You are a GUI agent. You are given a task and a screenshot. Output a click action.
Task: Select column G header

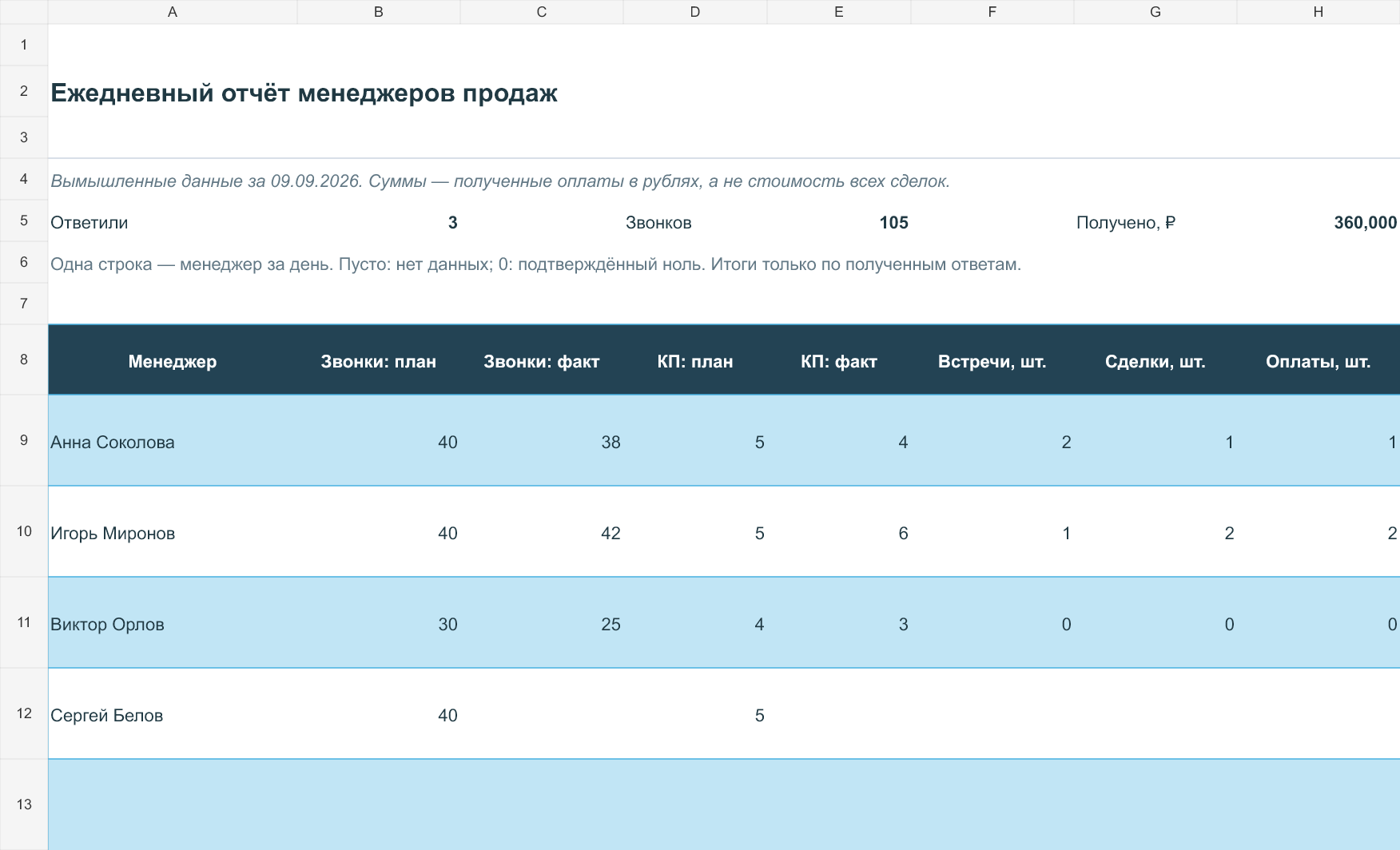1155,12
